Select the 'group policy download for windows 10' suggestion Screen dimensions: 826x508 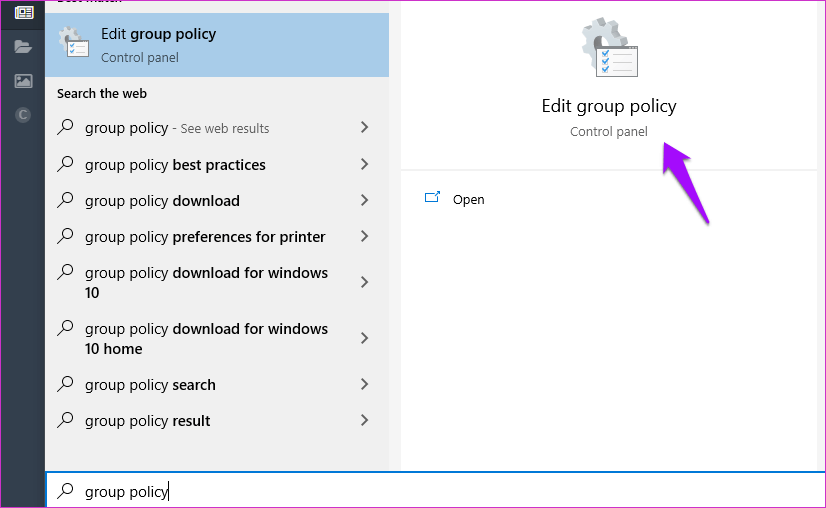pyautogui.click(x=206, y=283)
